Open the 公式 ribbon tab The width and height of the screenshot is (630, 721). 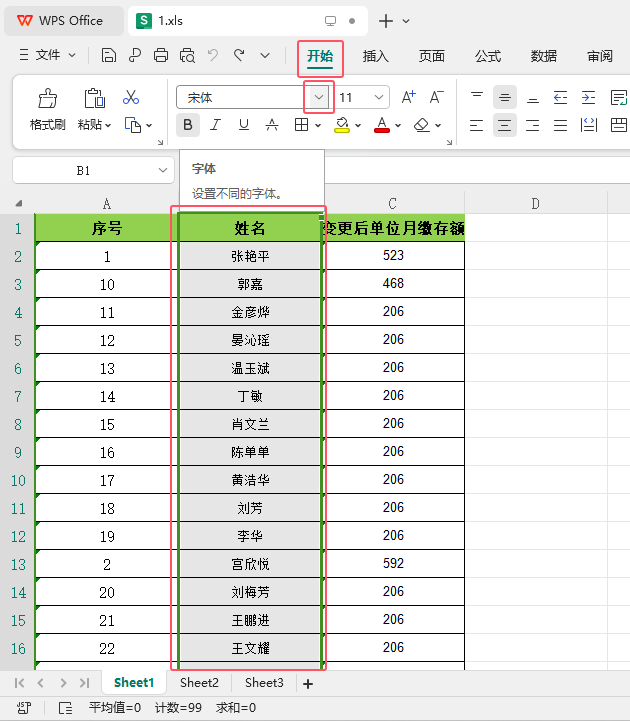pos(488,56)
